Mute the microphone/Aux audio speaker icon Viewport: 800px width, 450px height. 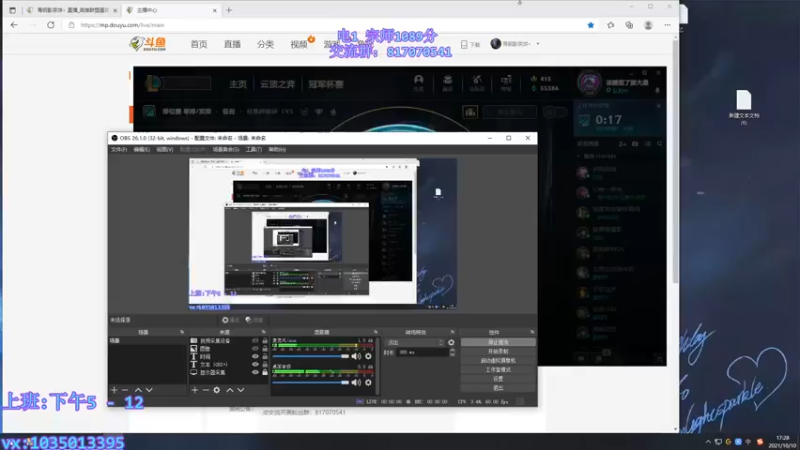[x=356, y=356]
